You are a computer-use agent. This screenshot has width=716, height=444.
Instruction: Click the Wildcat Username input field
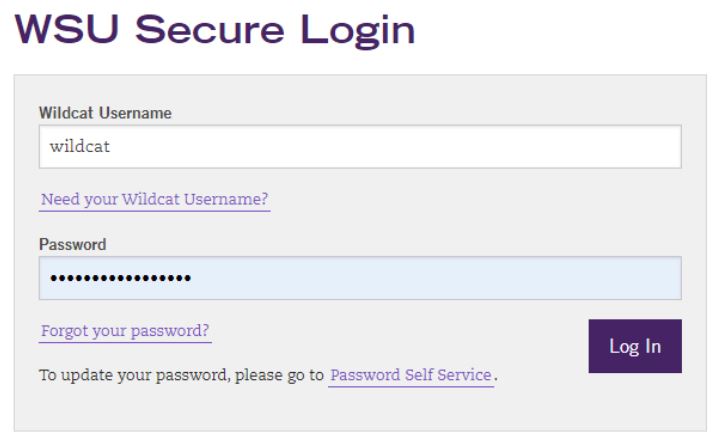click(360, 147)
